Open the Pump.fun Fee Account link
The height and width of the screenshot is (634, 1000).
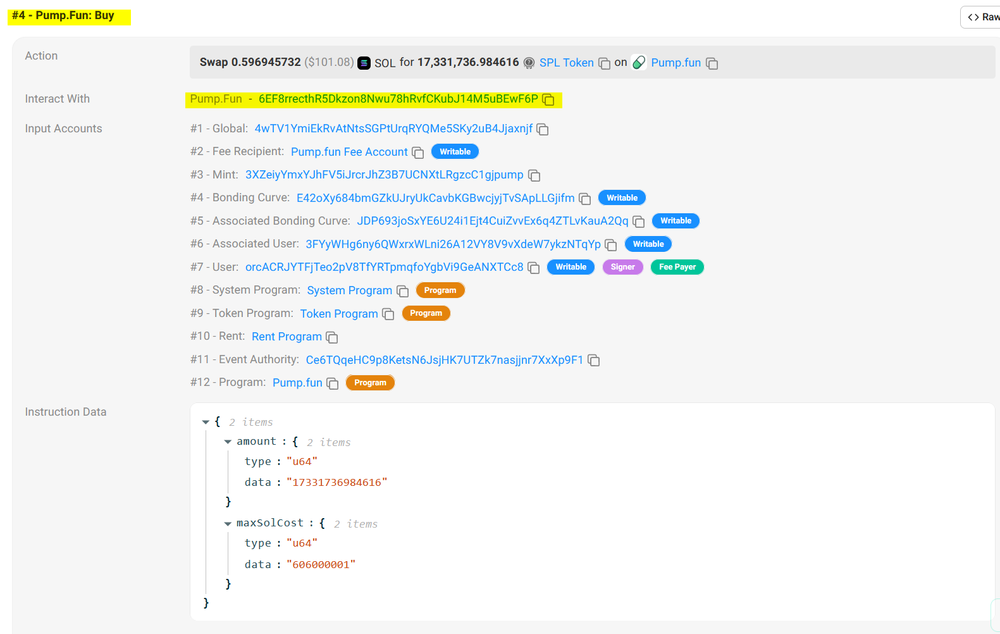349,152
